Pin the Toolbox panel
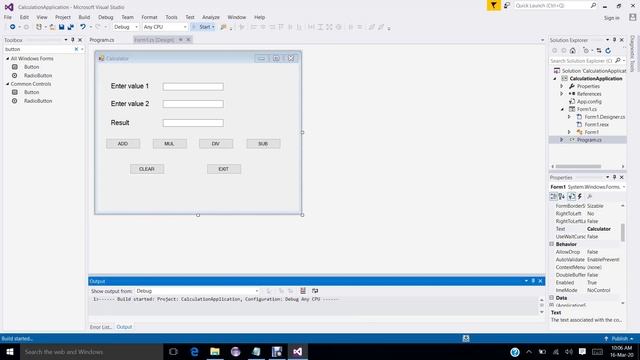 tap(73, 40)
